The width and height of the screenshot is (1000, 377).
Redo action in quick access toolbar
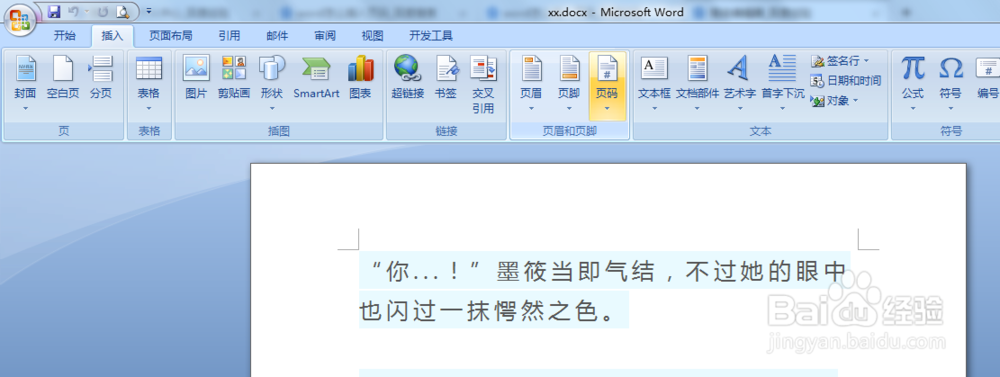click(x=102, y=11)
